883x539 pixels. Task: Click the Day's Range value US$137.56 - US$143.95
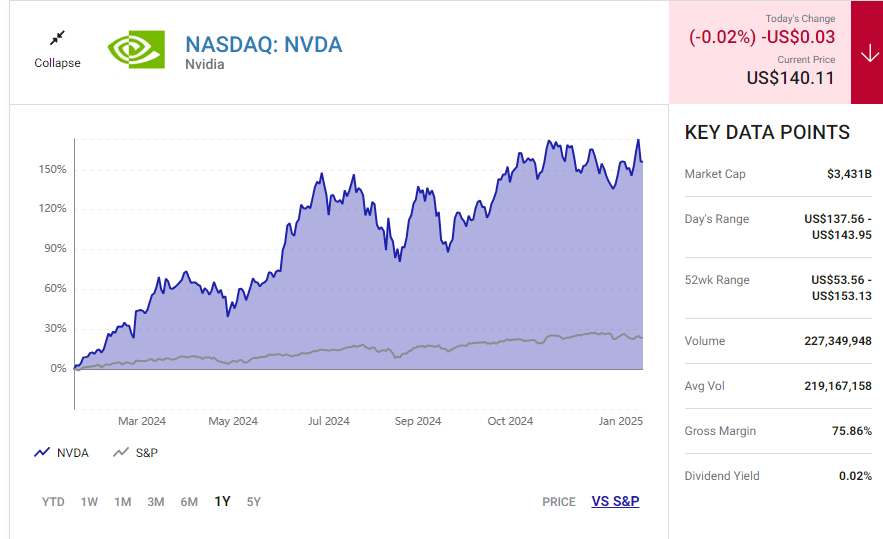[838, 227]
